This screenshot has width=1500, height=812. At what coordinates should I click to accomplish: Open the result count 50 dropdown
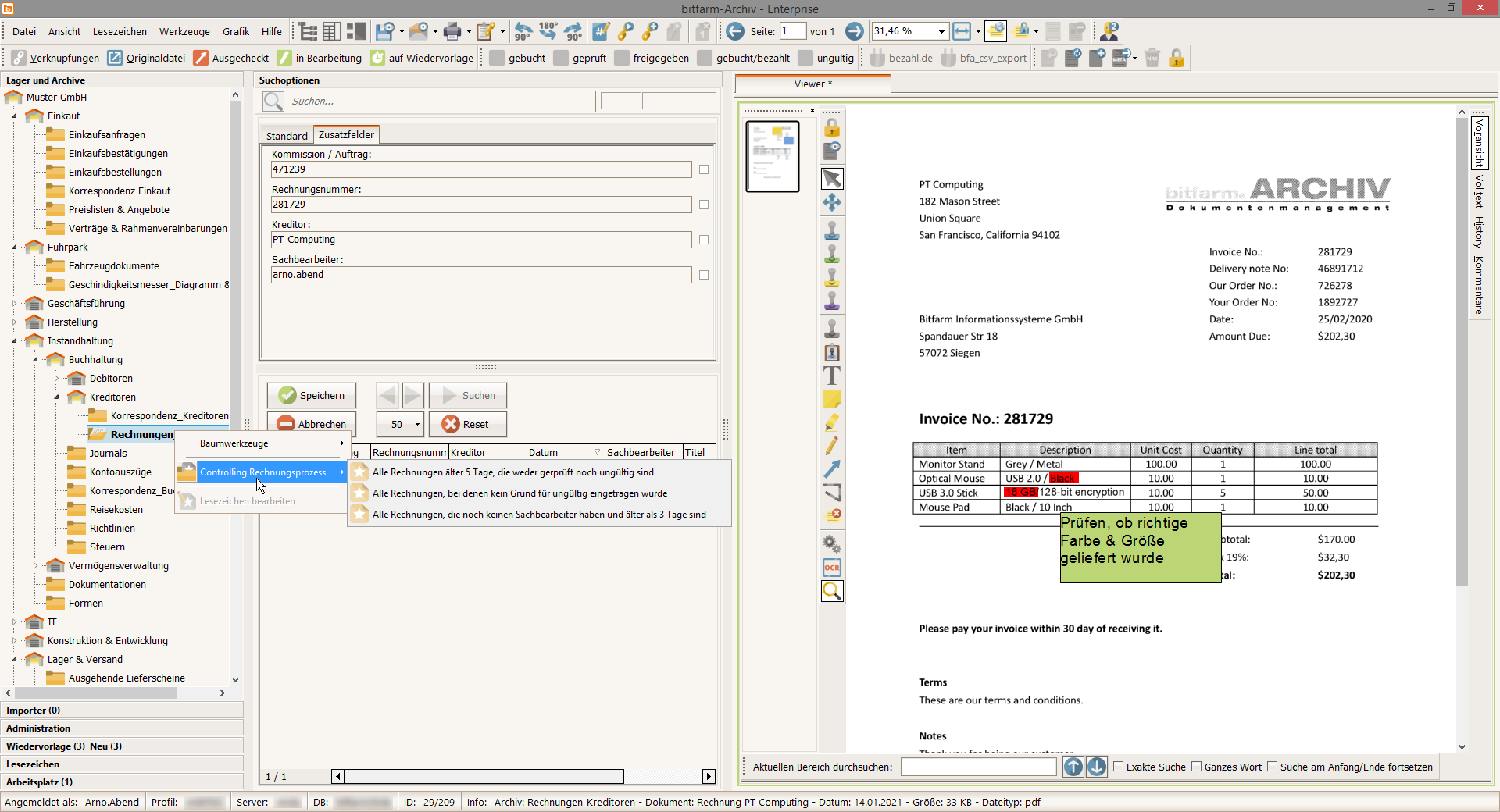(x=417, y=424)
